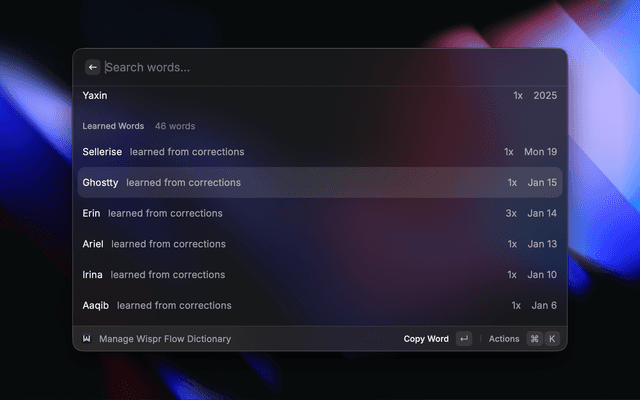Click the back arrow button
Viewport: 640px width, 400px height.
coord(92,67)
